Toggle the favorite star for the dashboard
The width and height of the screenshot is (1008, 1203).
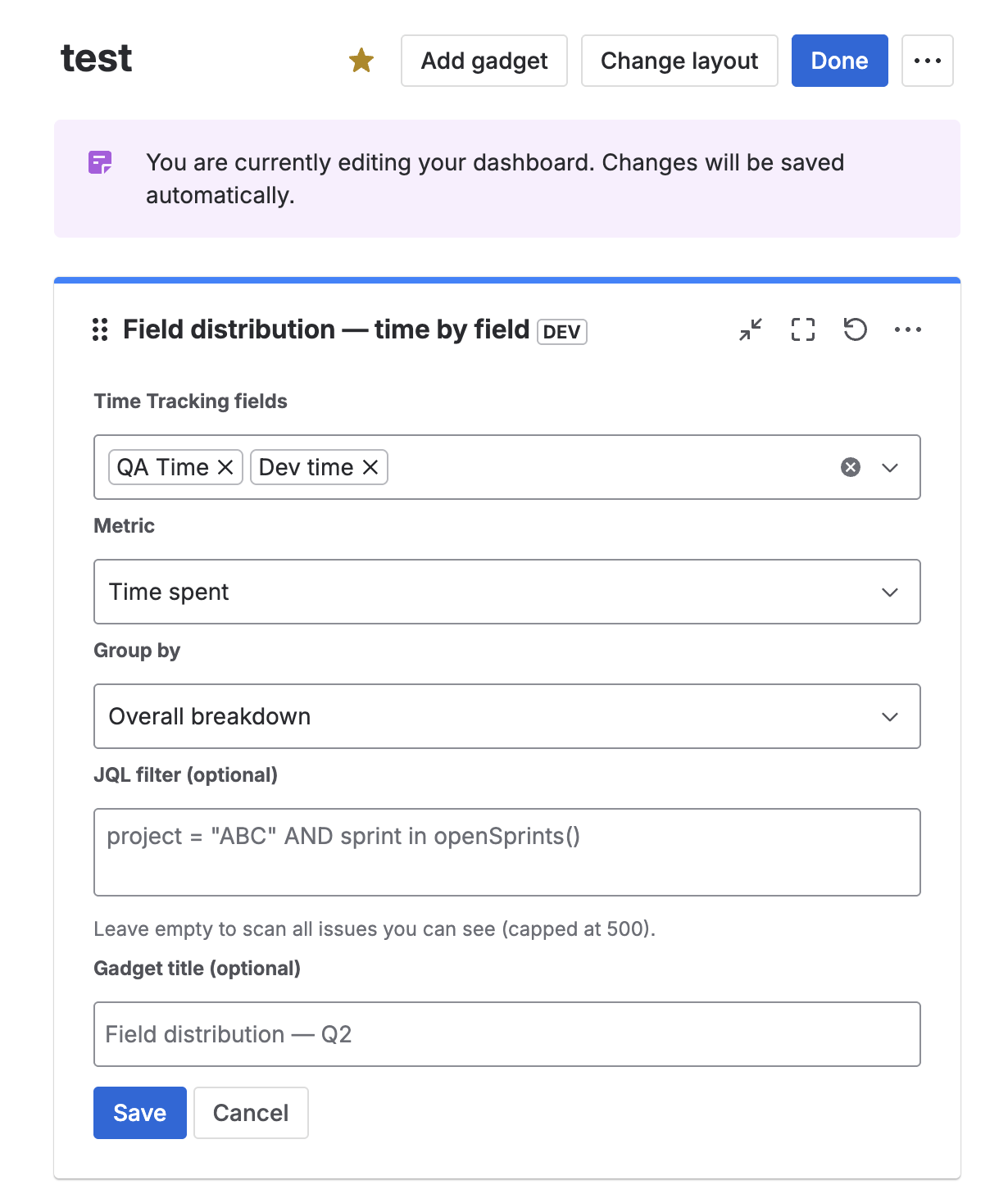click(361, 60)
